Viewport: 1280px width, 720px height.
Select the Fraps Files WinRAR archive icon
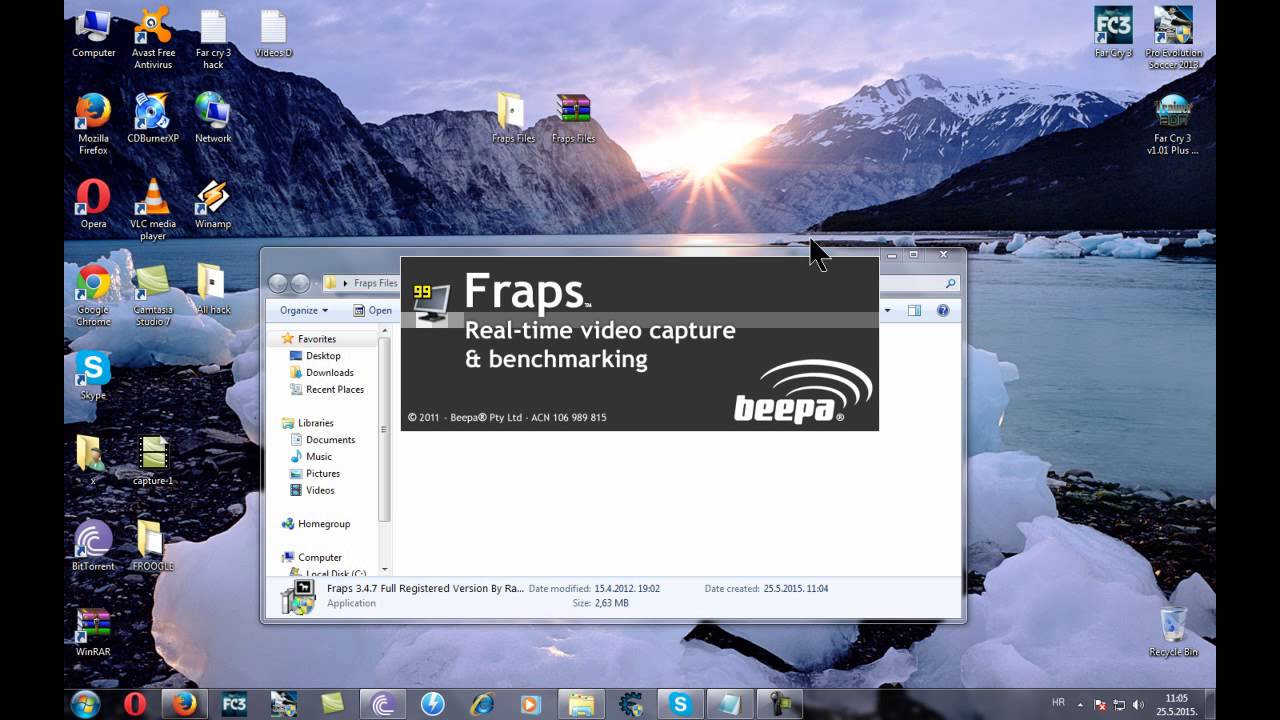(x=573, y=119)
